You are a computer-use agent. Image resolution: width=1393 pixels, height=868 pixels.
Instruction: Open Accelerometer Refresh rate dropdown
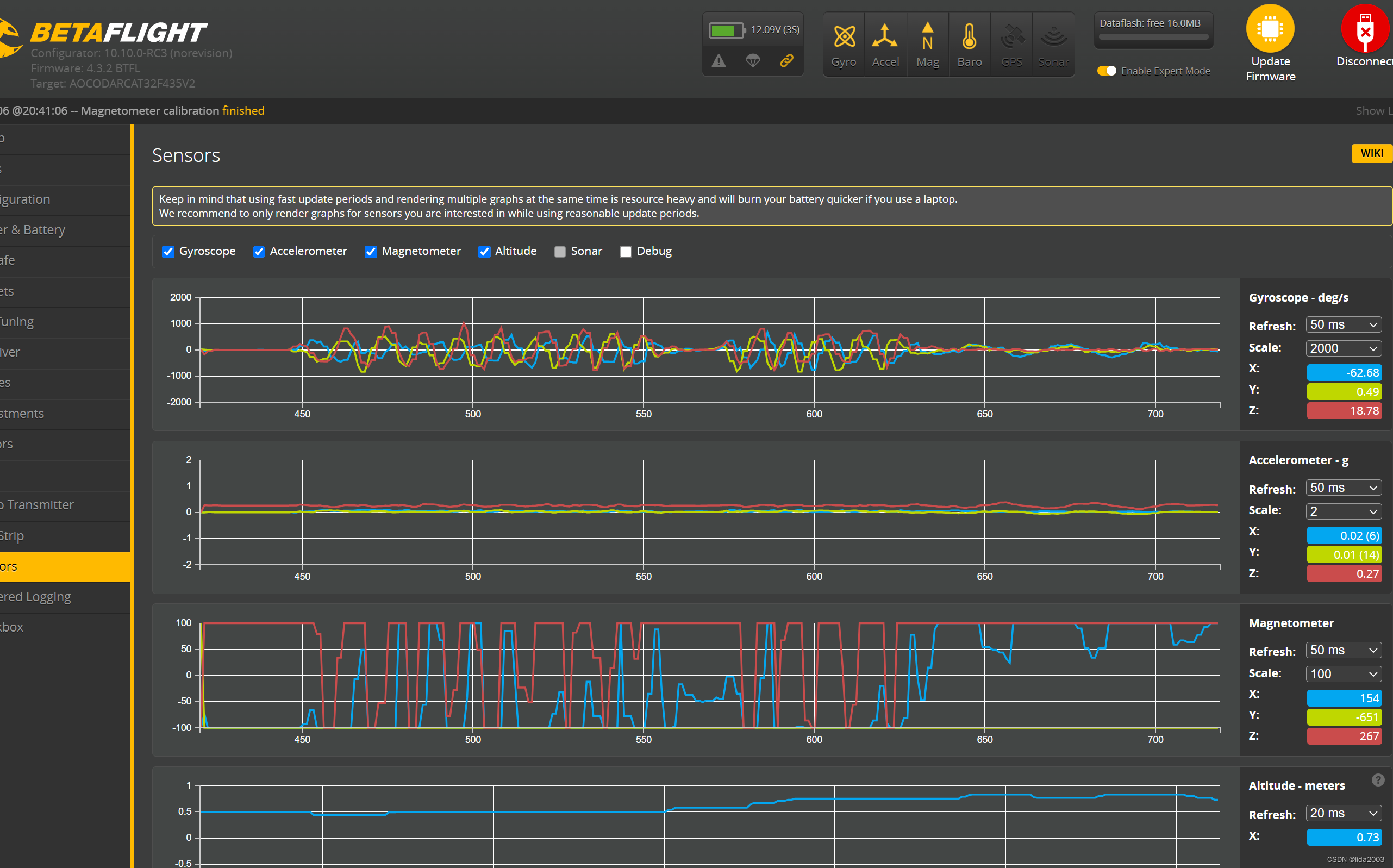tap(1343, 488)
